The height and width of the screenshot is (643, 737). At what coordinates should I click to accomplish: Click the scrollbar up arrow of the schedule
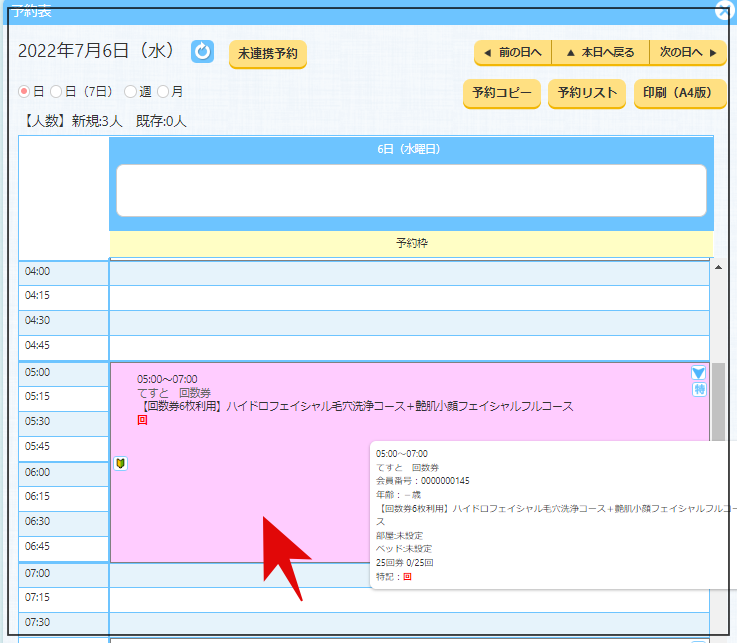(x=716, y=268)
